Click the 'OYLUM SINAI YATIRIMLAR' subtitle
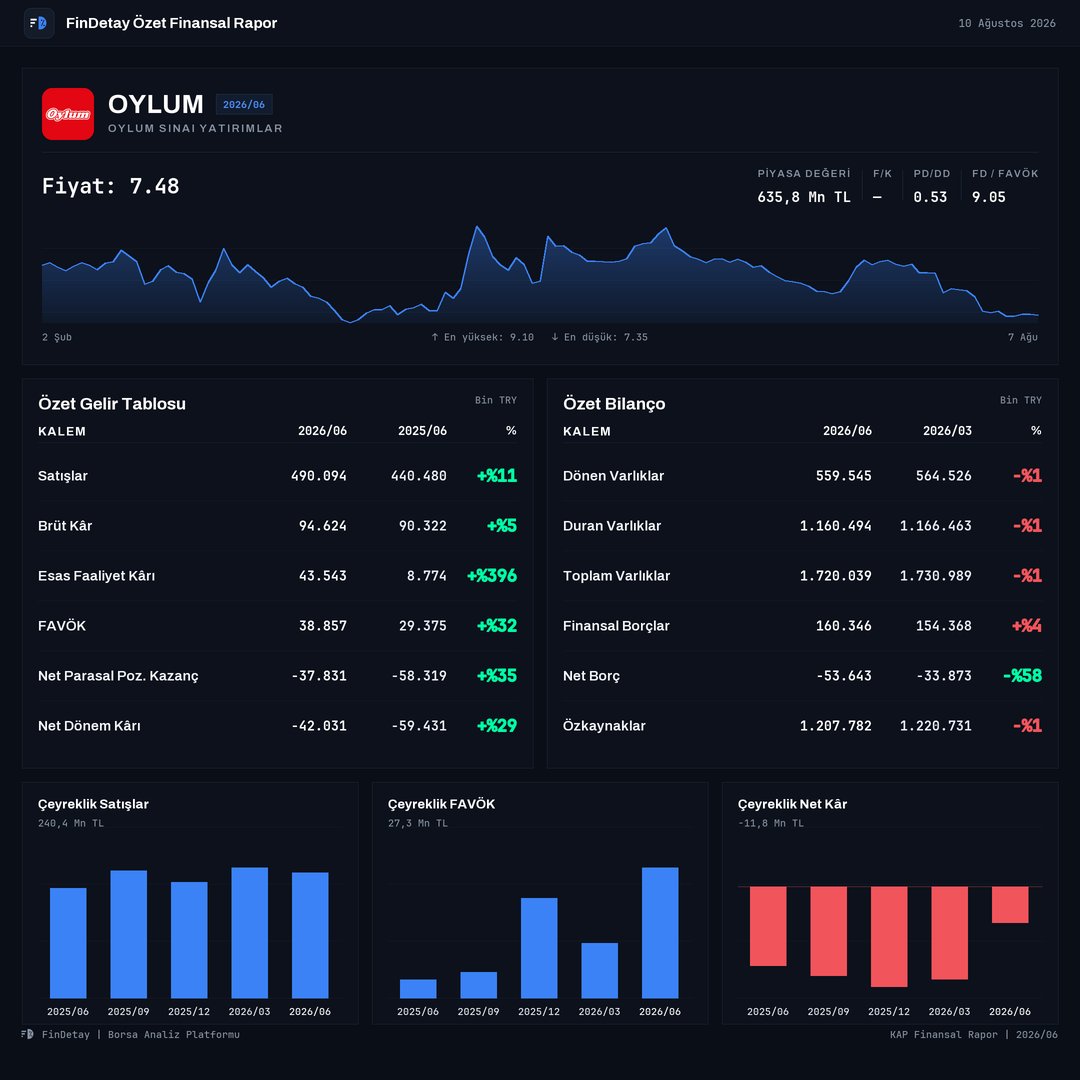1080x1080 pixels. pyautogui.click(x=195, y=128)
